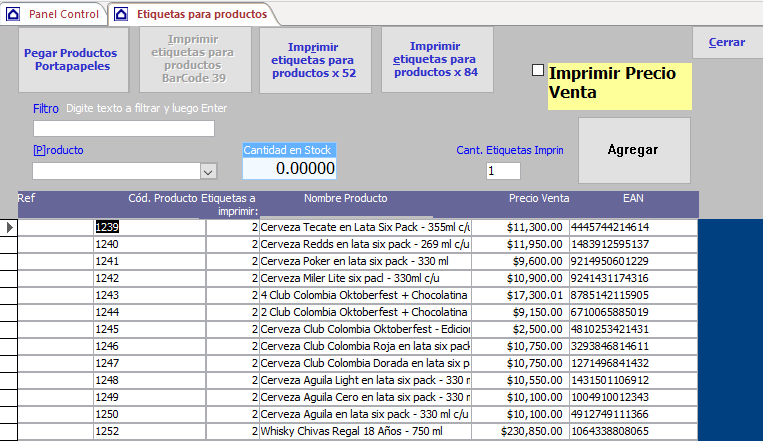This screenshot has height=441, width=763.
Task: Click 4 Club Colombia Oktoberfest + Chocolatina
Action: 365,295
